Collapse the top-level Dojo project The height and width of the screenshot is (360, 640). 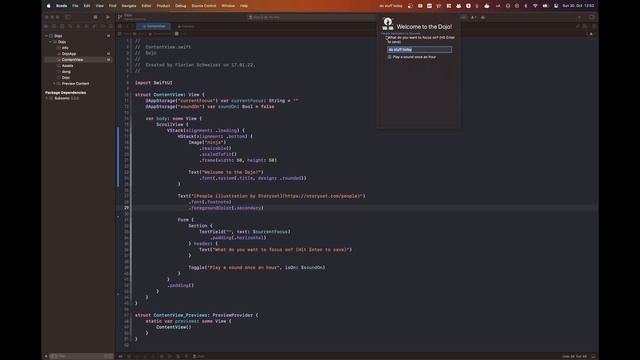[x=46, y=36]
